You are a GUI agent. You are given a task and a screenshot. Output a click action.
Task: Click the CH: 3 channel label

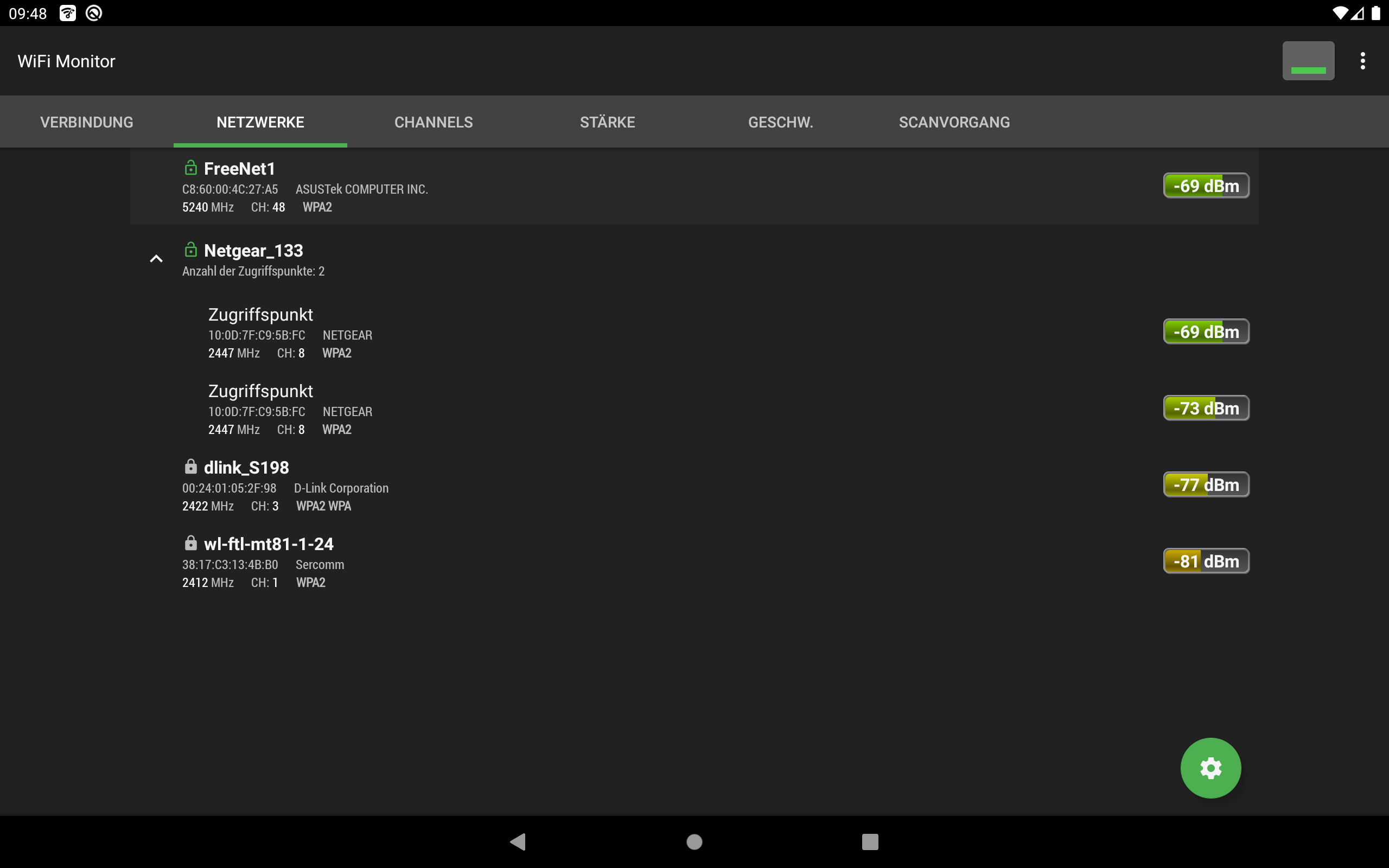pos(264,506)
